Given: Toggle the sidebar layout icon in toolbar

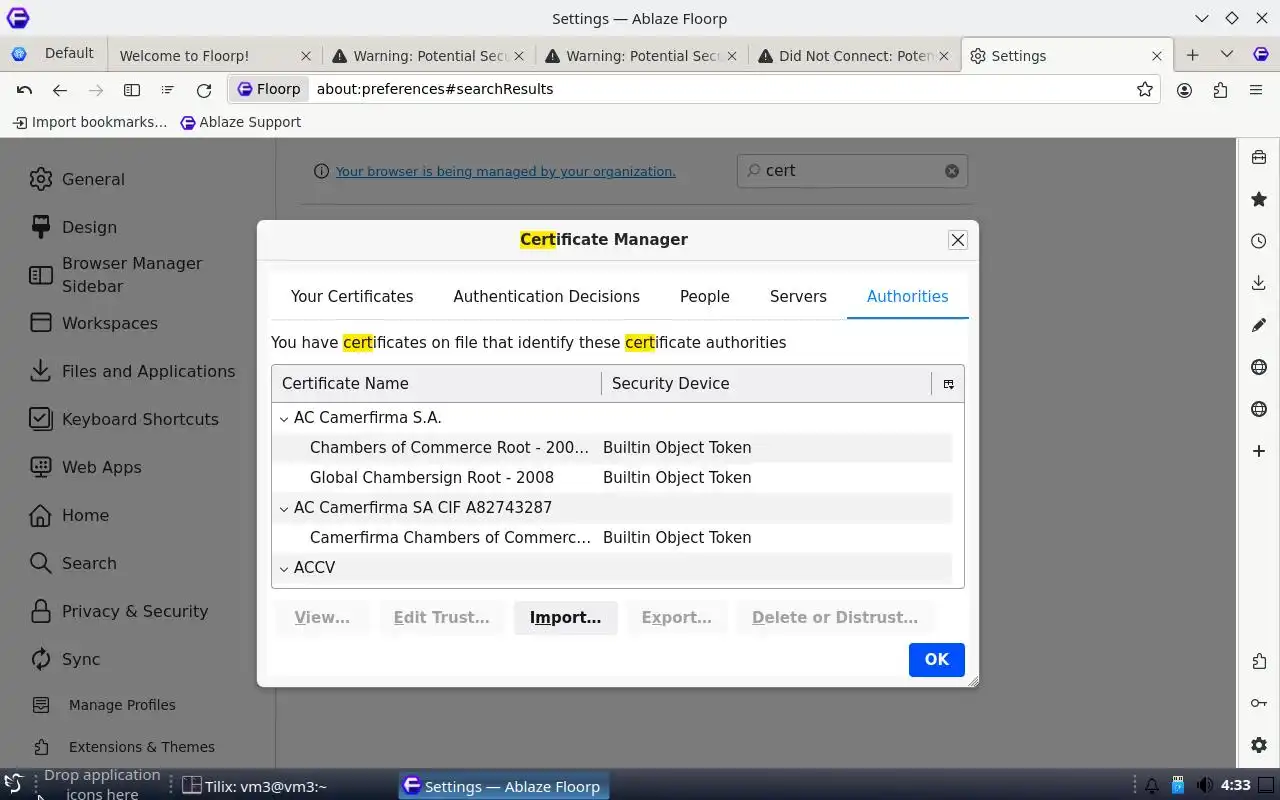Looking at the screenshot, I should 132,90.
